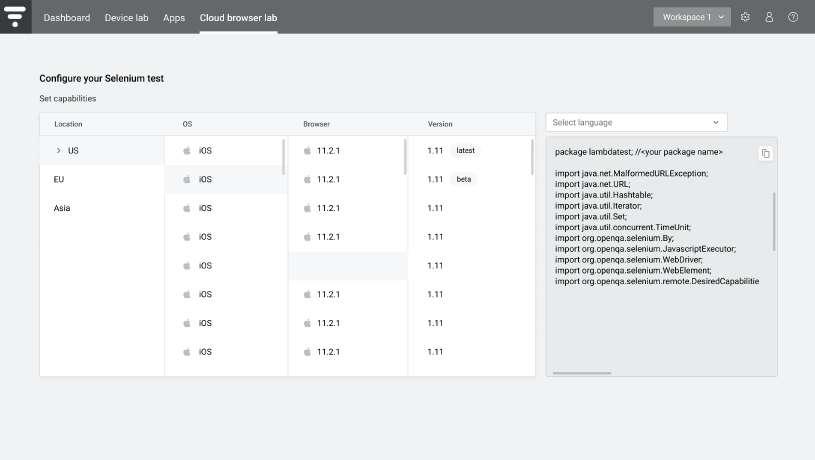Click the Browser column scrollbar
The width and height of the screenshot is (815, 460).
tap(405, 157)
